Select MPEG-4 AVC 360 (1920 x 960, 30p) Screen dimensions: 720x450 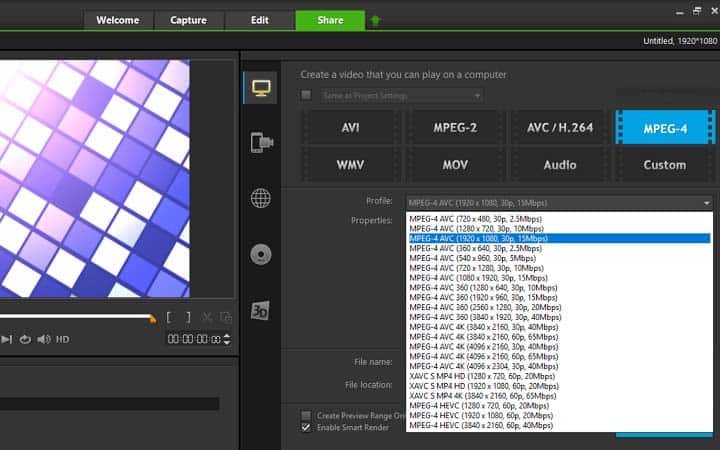(559, 297)
